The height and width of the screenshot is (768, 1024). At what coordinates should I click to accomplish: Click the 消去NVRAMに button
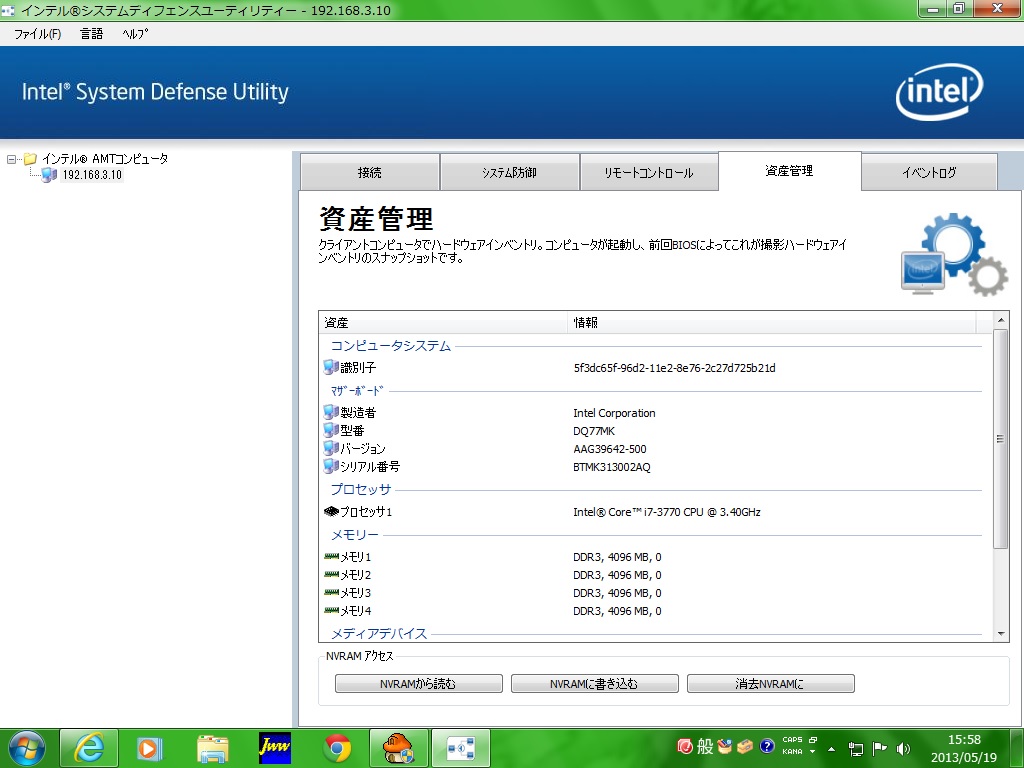771,684
